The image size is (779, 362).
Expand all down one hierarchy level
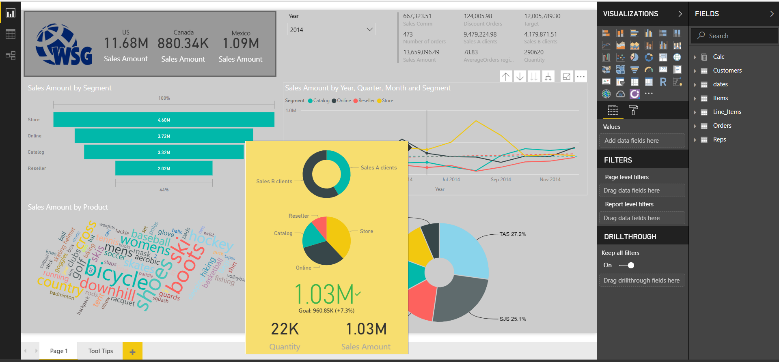[547, 76]
